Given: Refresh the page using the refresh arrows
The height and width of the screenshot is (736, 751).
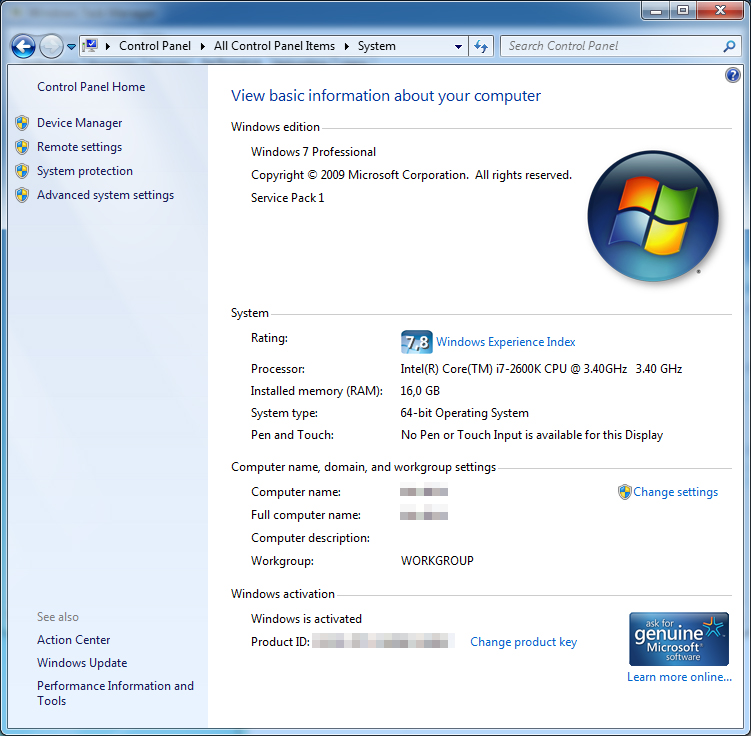Looking at the screenshot, I should click(481, 46).
